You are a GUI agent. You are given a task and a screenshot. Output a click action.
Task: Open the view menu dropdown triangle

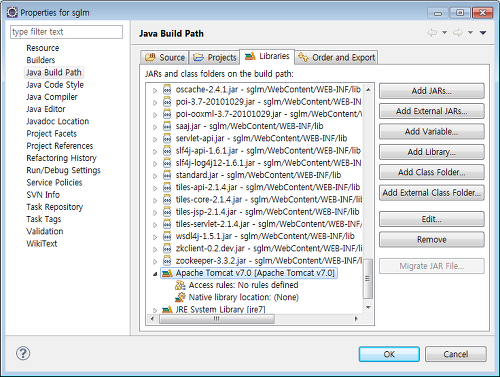click(483, 33)
